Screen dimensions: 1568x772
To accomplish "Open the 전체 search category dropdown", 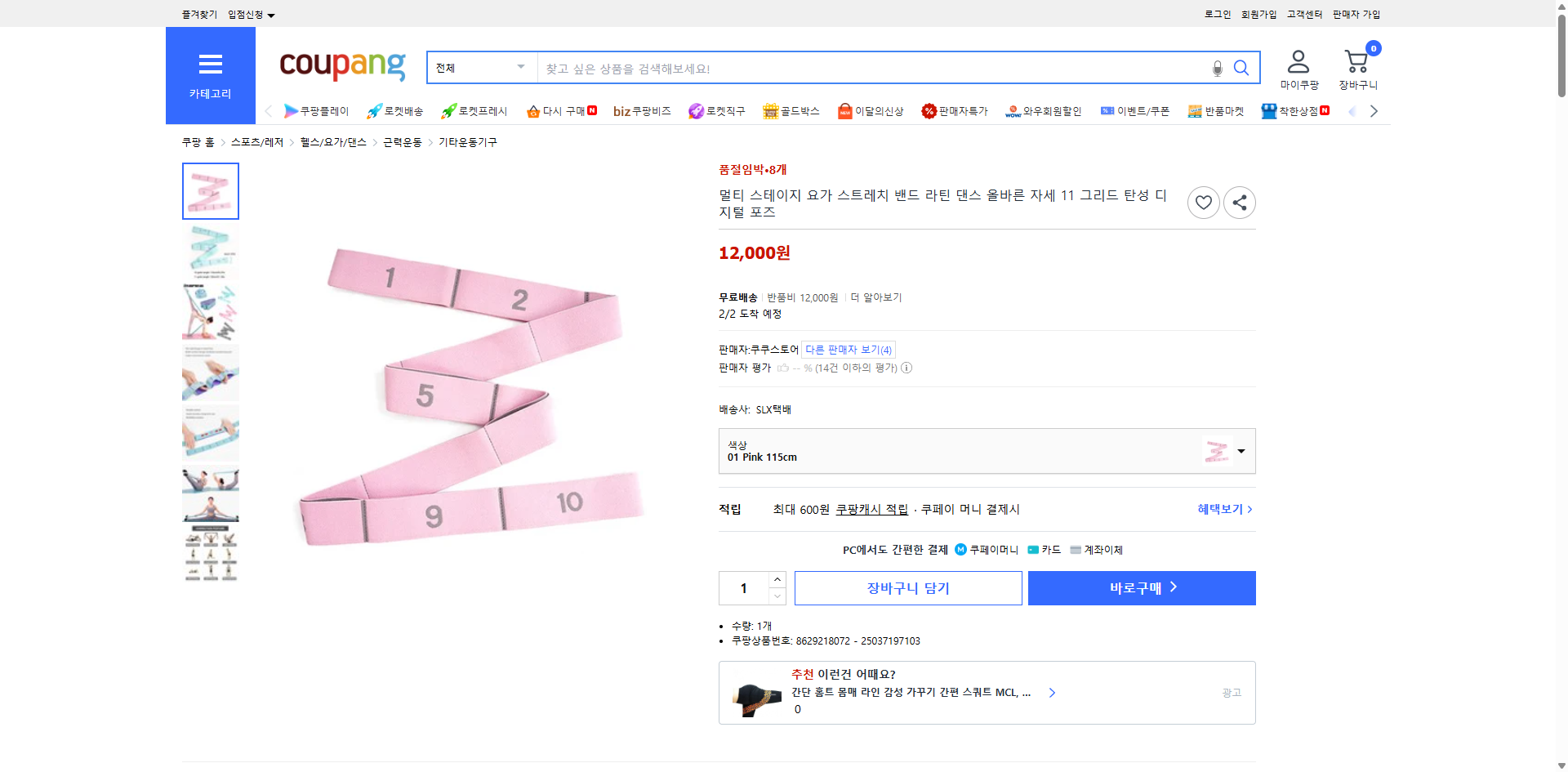I will tap(480, 68).
